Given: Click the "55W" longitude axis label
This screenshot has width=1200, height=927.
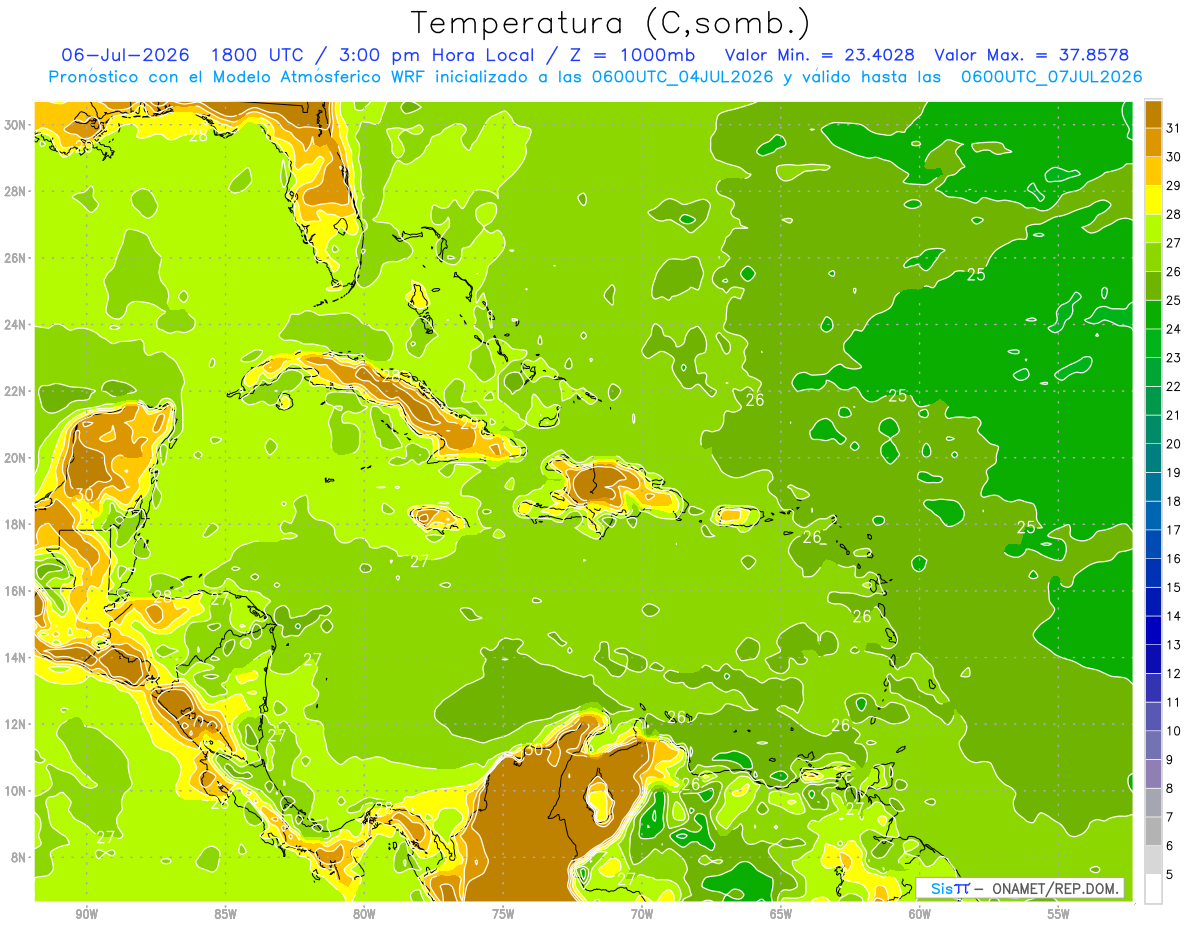Looking at the screenshot, I should pyautogui.click(x=1059, y=914).
